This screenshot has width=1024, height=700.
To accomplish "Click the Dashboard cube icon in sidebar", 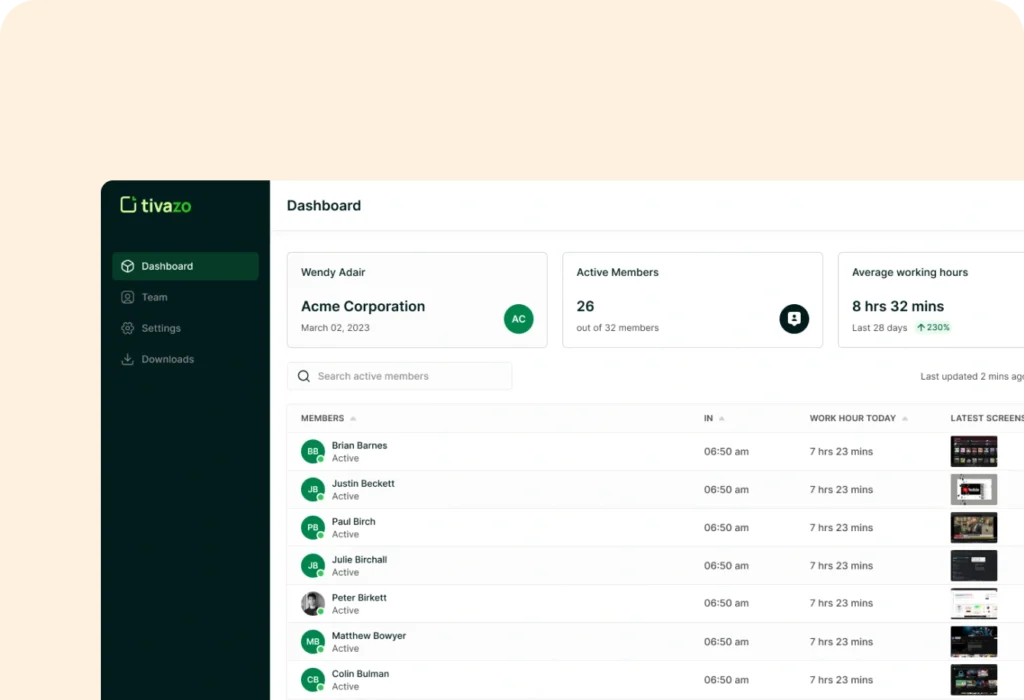I will [x=127, y=266].
